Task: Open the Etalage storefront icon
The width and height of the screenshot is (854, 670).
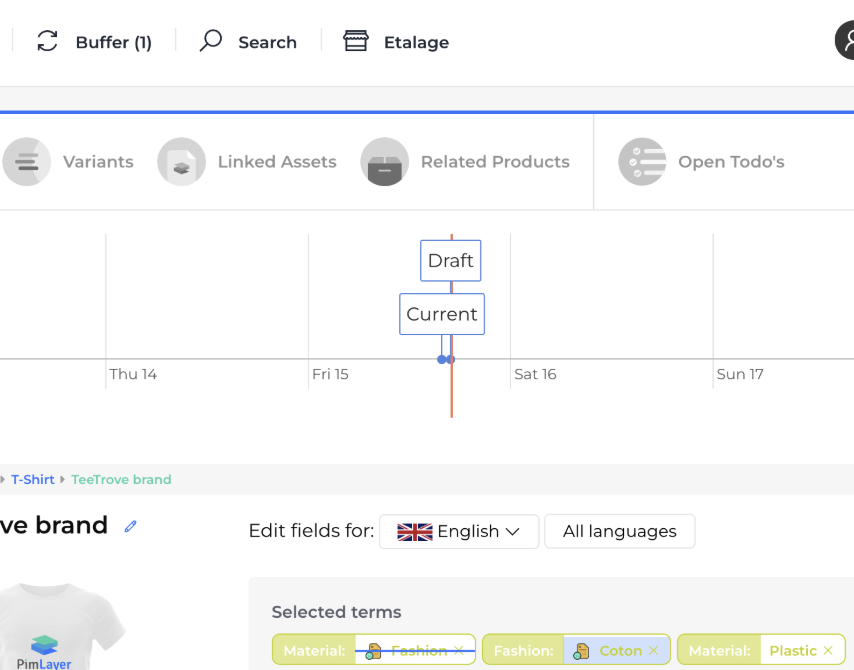Action: click(x=356, y=42)
